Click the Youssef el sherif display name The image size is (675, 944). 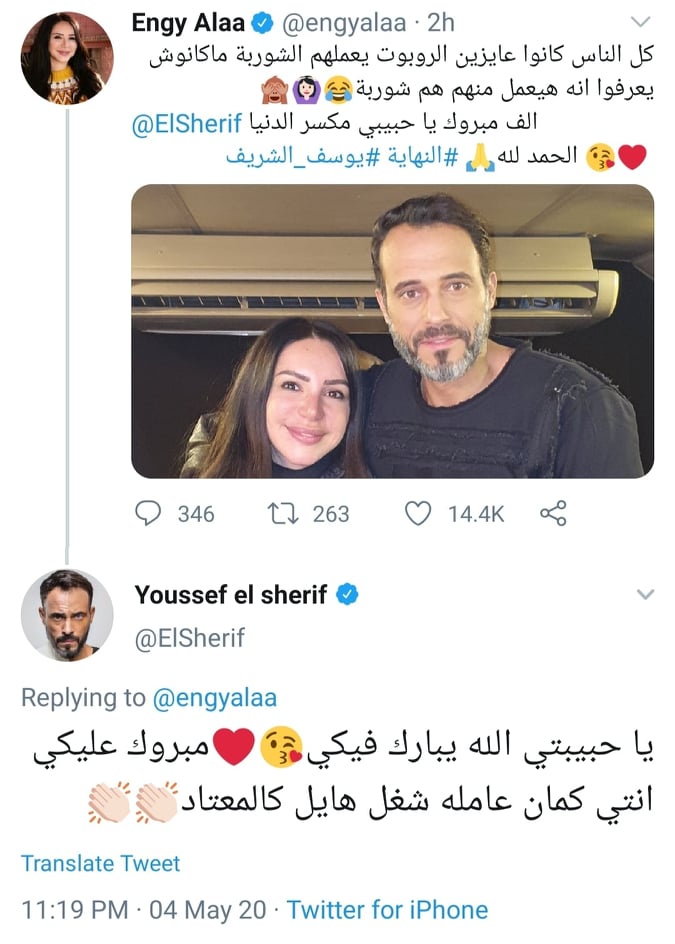(x=231, y=596)
